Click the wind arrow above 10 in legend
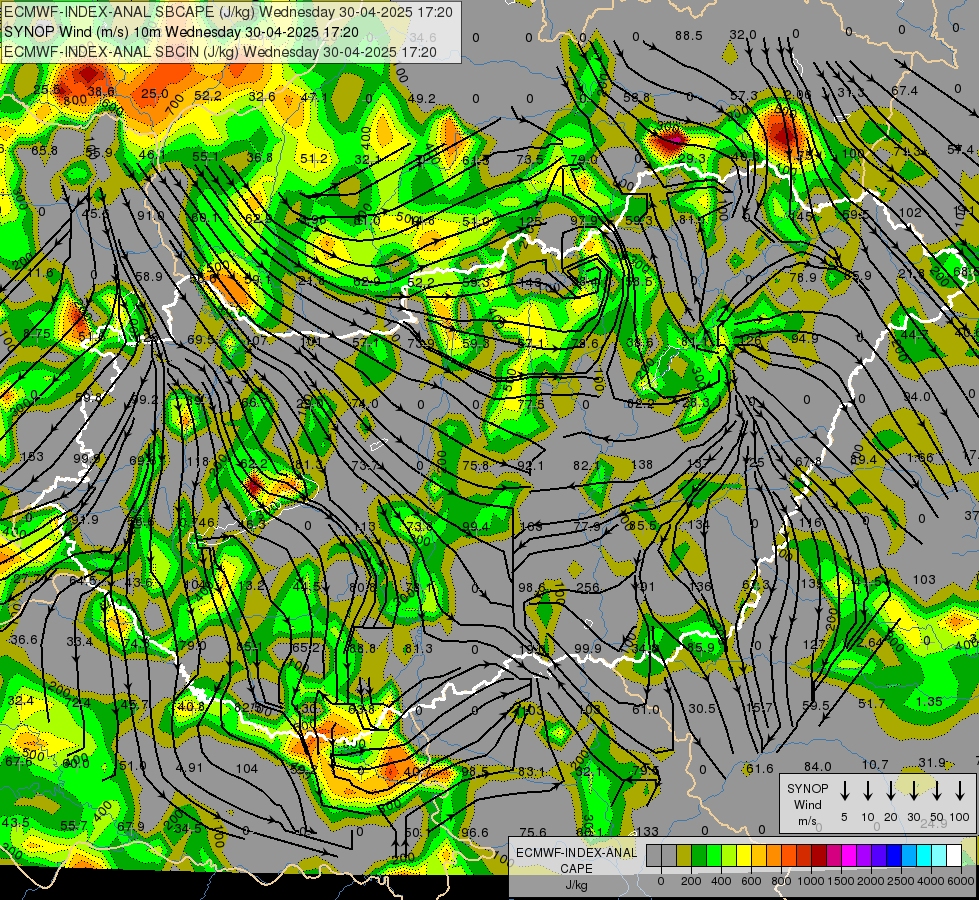This screenshot has height=900, width=979. tap(868, 791)
